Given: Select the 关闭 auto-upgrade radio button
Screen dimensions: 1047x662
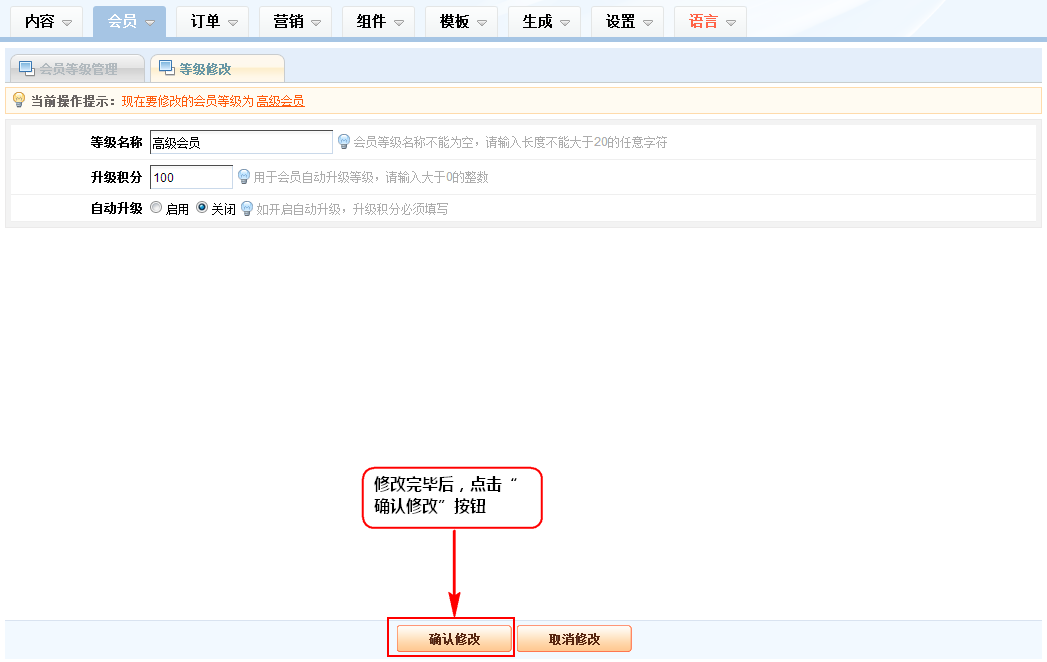Looking at the screenshot, I should (x=202, y=208).
